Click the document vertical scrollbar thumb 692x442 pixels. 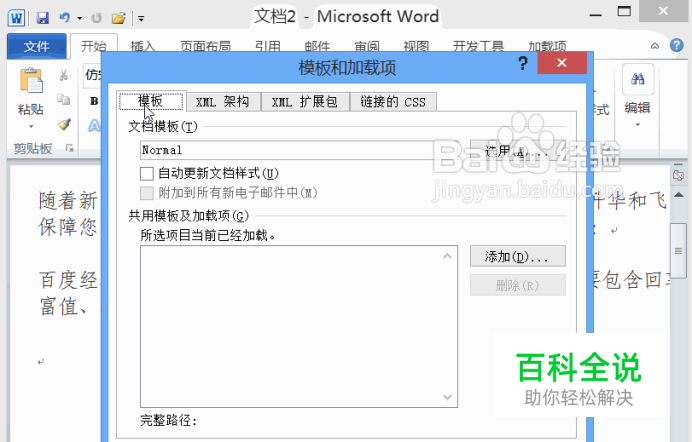(679, 251)
